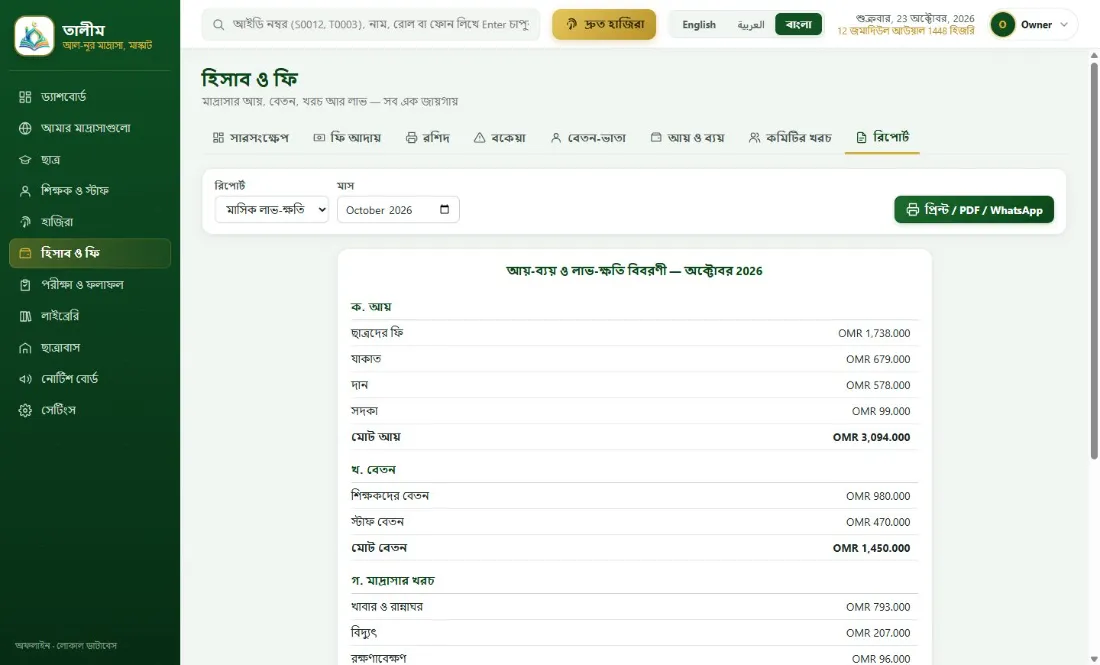Click the page vertical scrollbar thumb
Image resolution: width=1100 pixels, height=665 pixels.
tap(1094, 261)
